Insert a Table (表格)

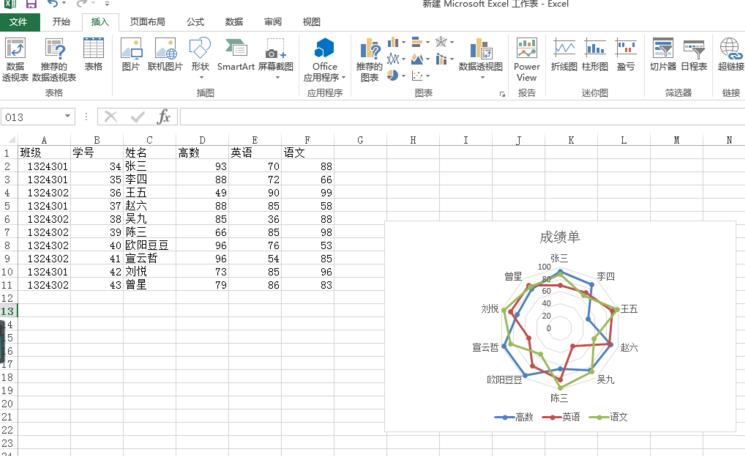pyautogui.click(x=93, y=54)
